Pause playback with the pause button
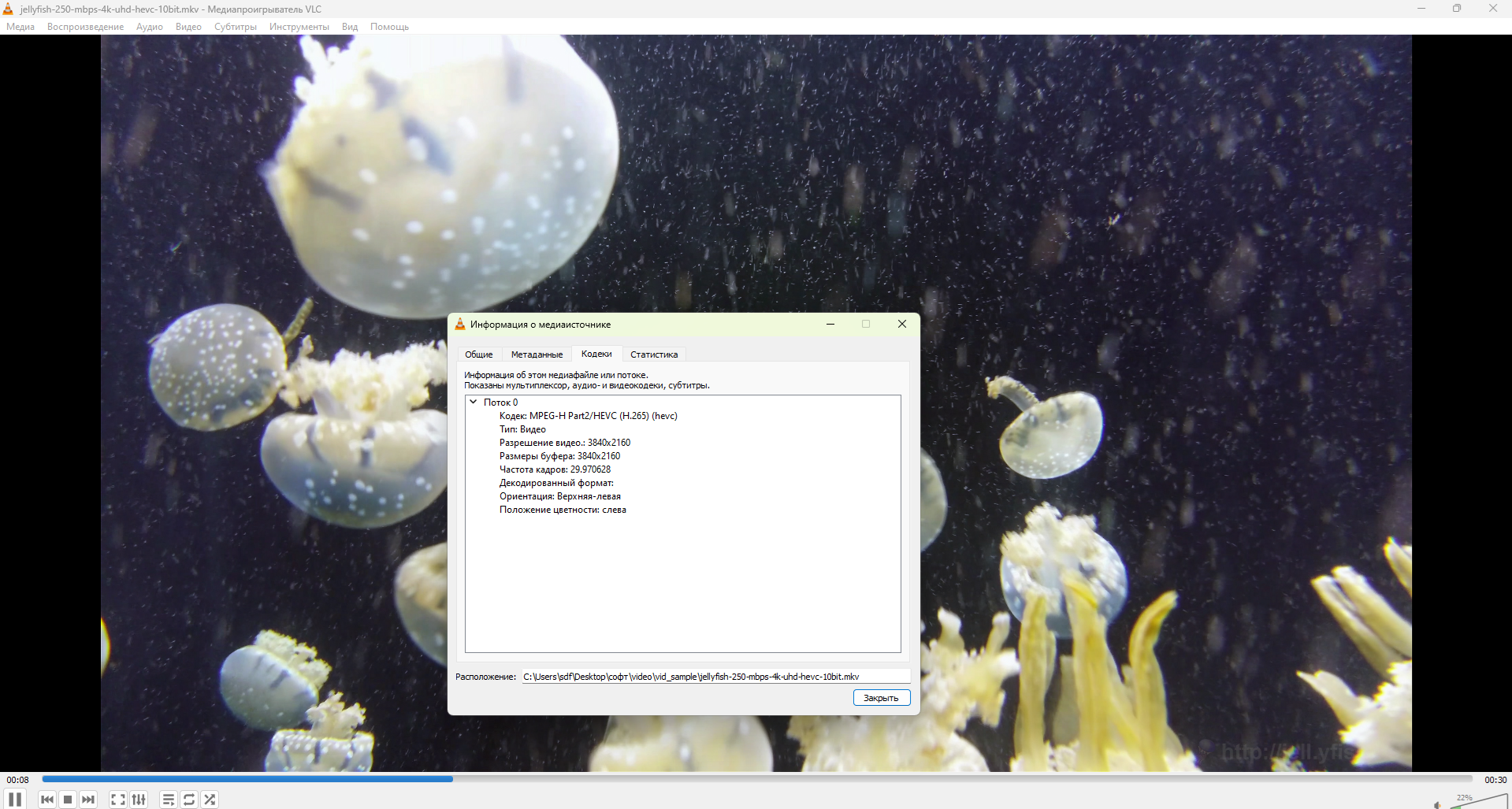The height and width of the screenshot is (809, 1512). 15,799
